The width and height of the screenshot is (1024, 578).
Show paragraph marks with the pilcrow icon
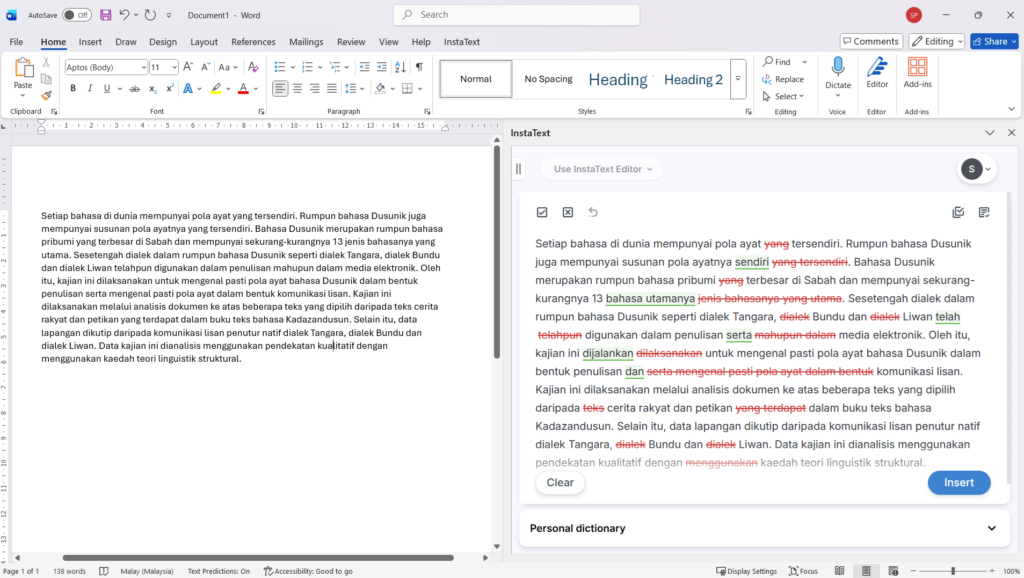[x=419, y=67]
